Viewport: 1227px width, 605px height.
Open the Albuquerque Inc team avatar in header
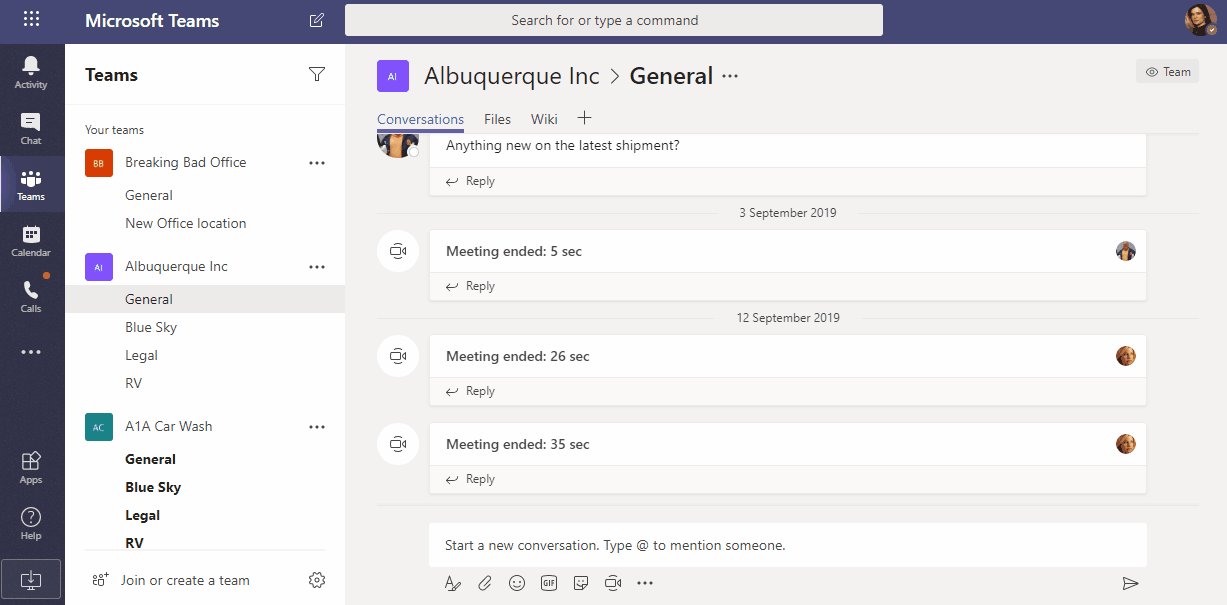pos(393,76)
